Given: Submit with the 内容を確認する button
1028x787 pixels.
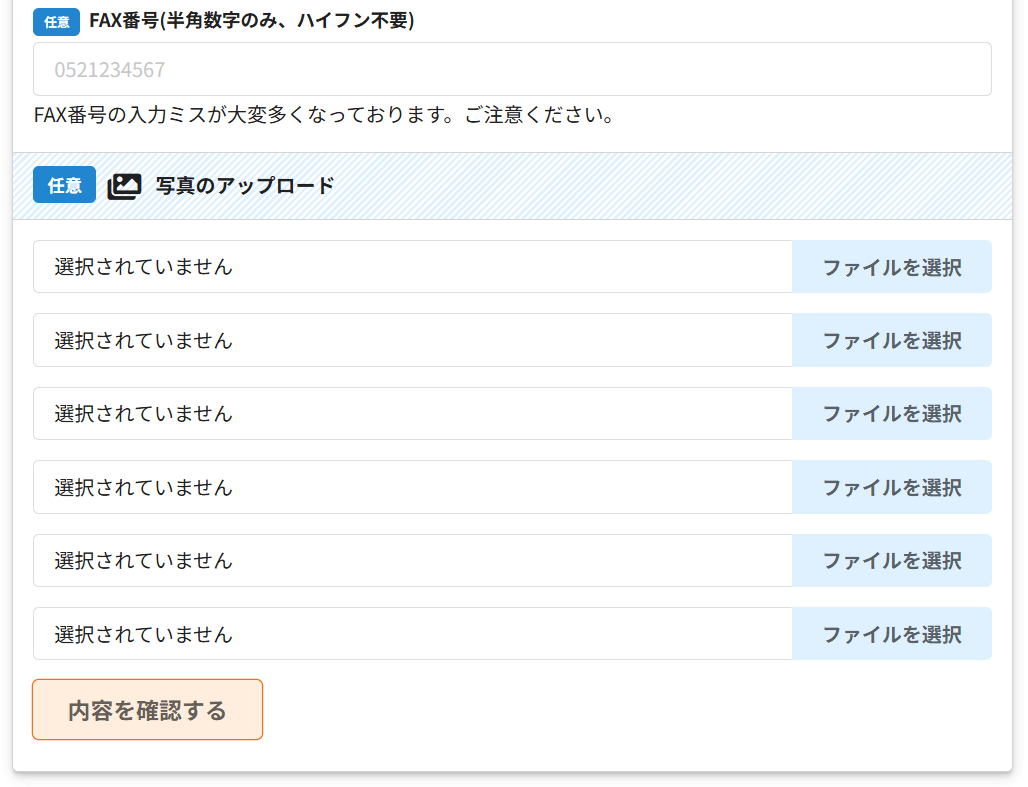Looking at the screenshot, I should (x=147, y=710).
